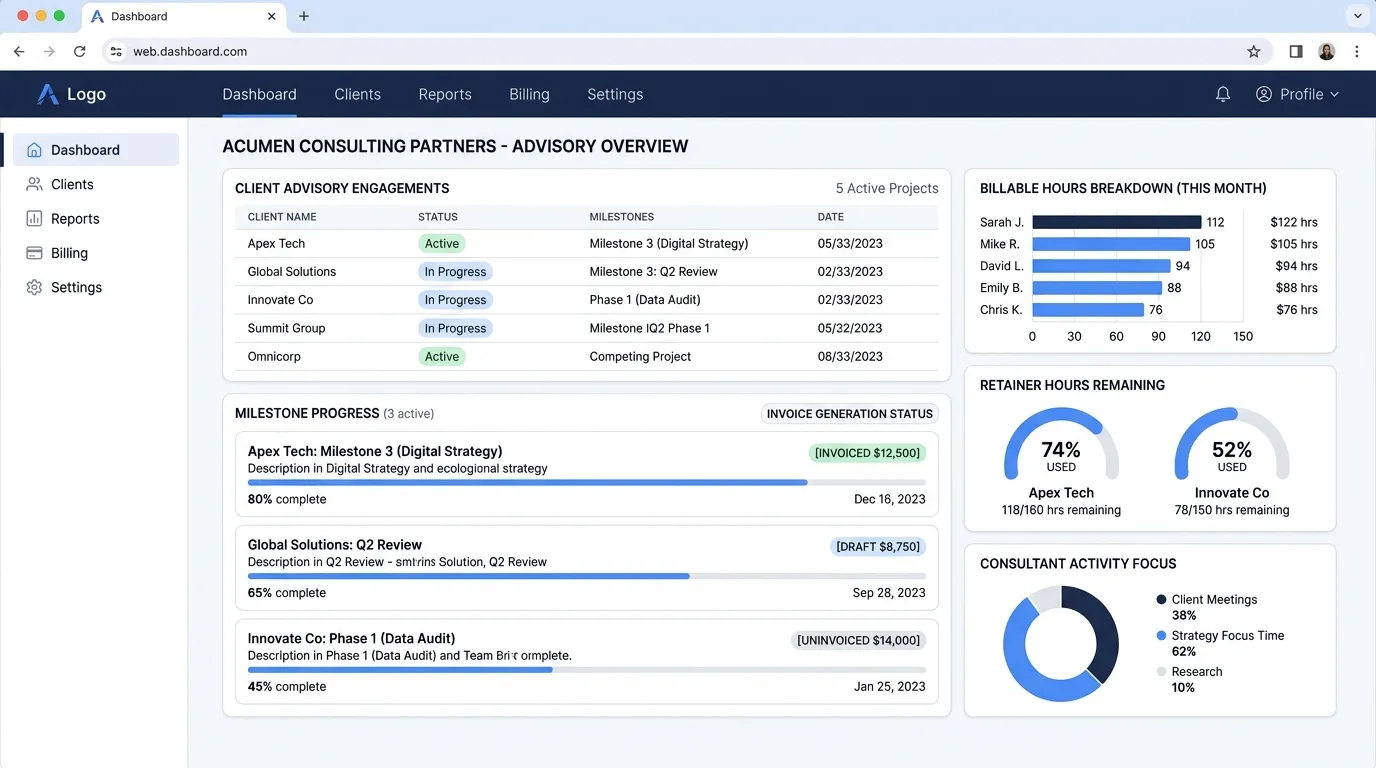The height and width of the screenshot is (768, 1376).
Task: Open the tab search dropdown arrow
Action: click(1357, 16)
